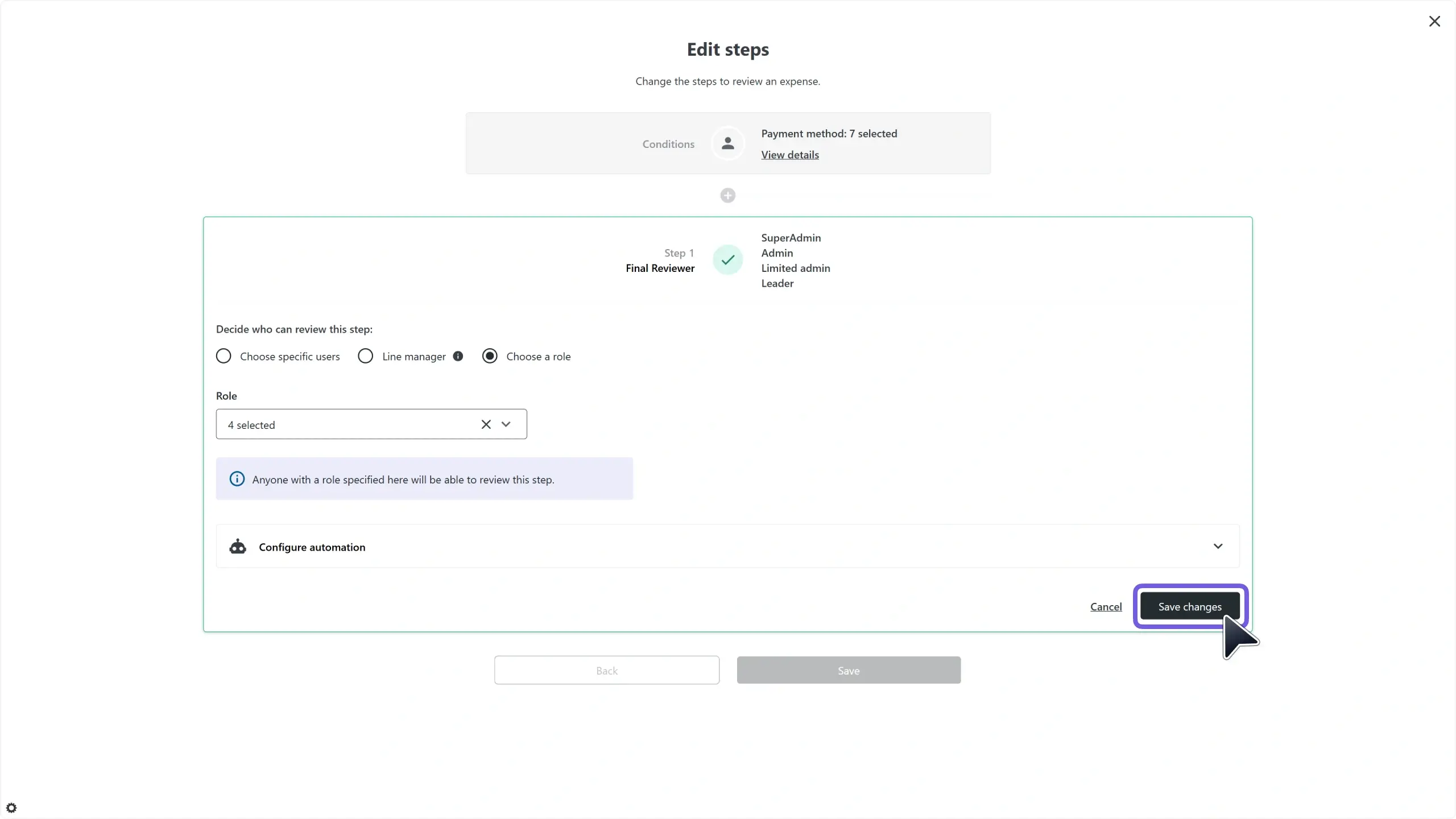Click the SuperAdmin role text
1456x819 pixels.
click(x=791, y=238)
